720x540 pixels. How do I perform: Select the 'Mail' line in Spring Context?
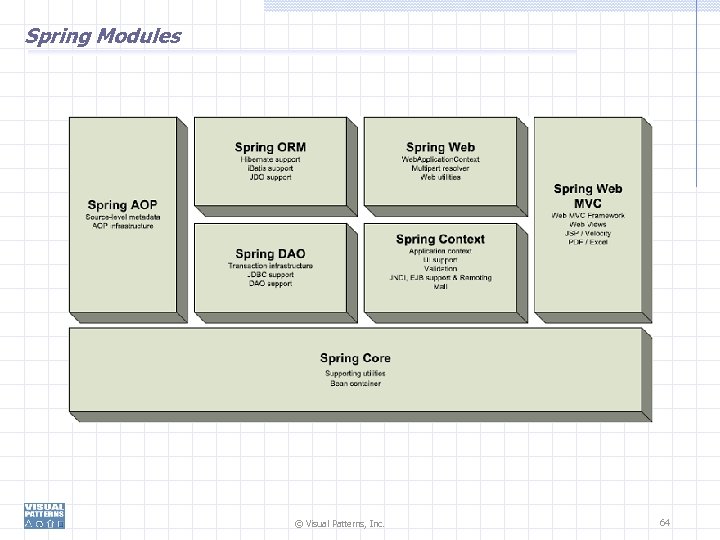[x=440, y=287]
